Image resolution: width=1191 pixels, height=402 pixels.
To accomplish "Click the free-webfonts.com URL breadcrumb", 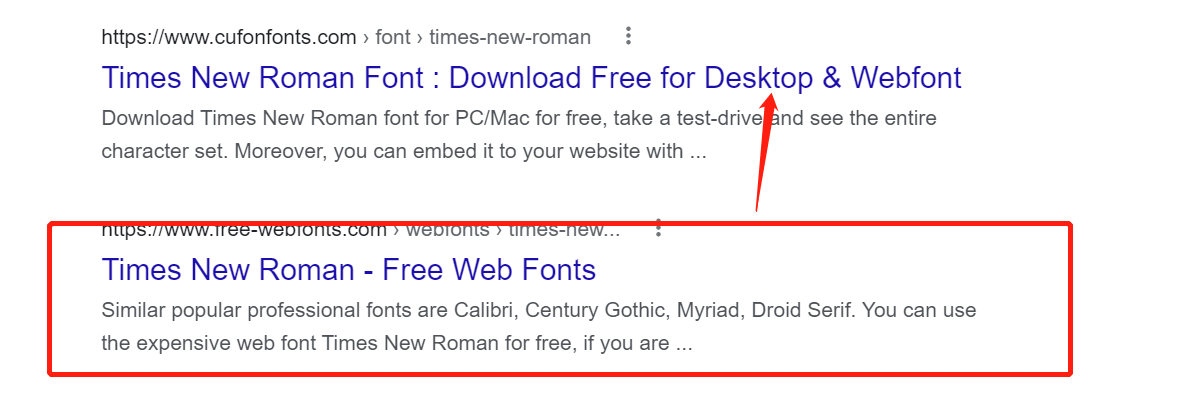I will click(361, 229).
